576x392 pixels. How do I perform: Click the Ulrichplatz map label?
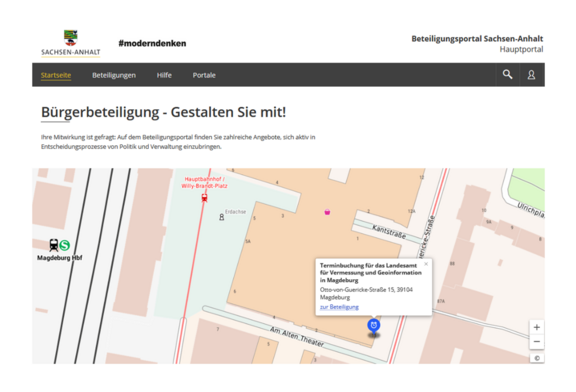click(x=531, y=210)
